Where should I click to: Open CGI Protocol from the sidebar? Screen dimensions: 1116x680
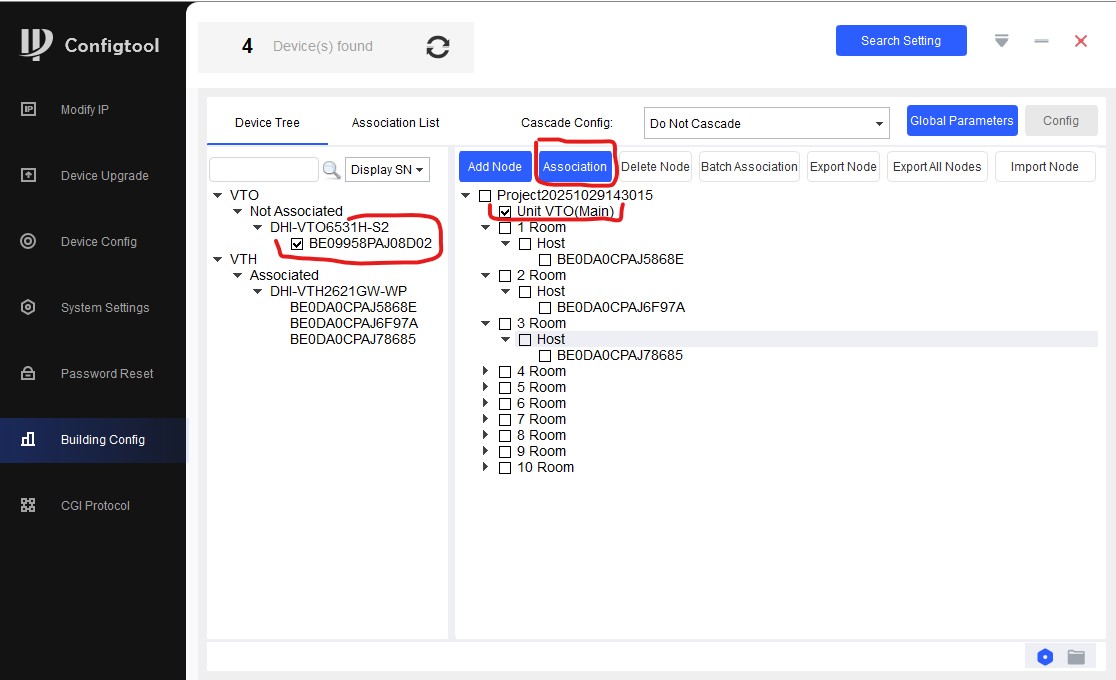pos(95,506)
